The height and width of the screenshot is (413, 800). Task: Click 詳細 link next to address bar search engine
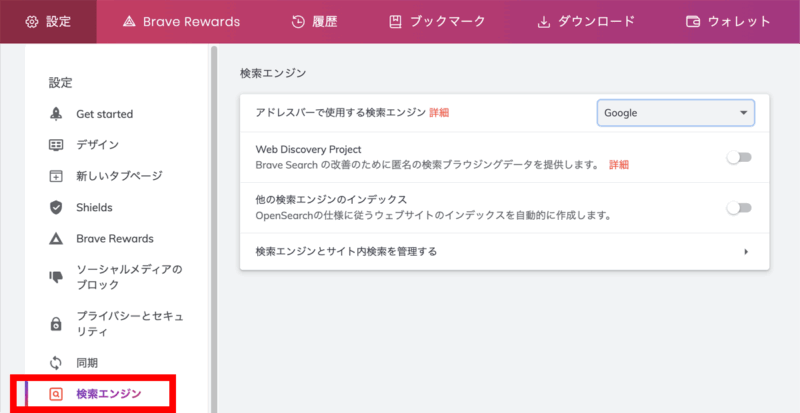click(439, 114)
